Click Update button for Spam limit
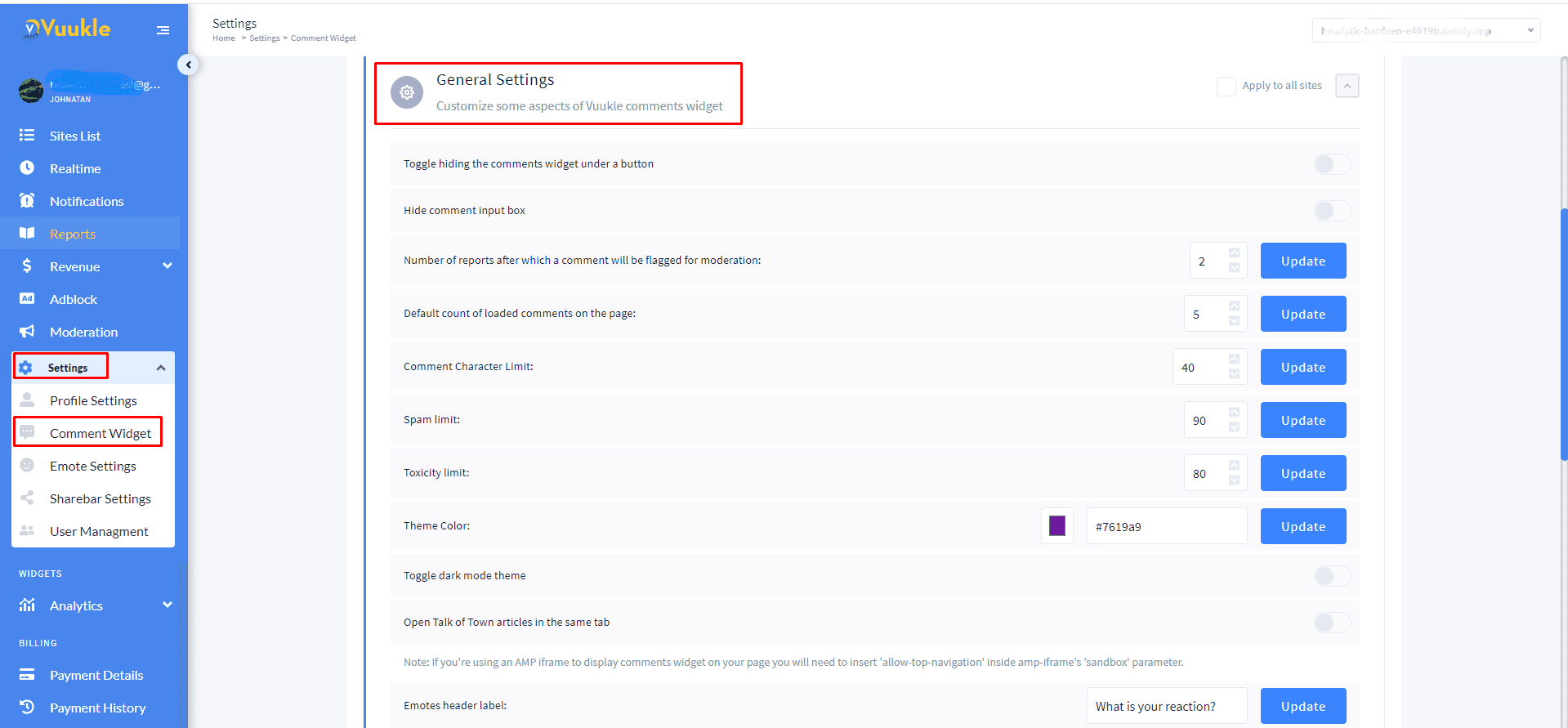 tap(1302, 420)
